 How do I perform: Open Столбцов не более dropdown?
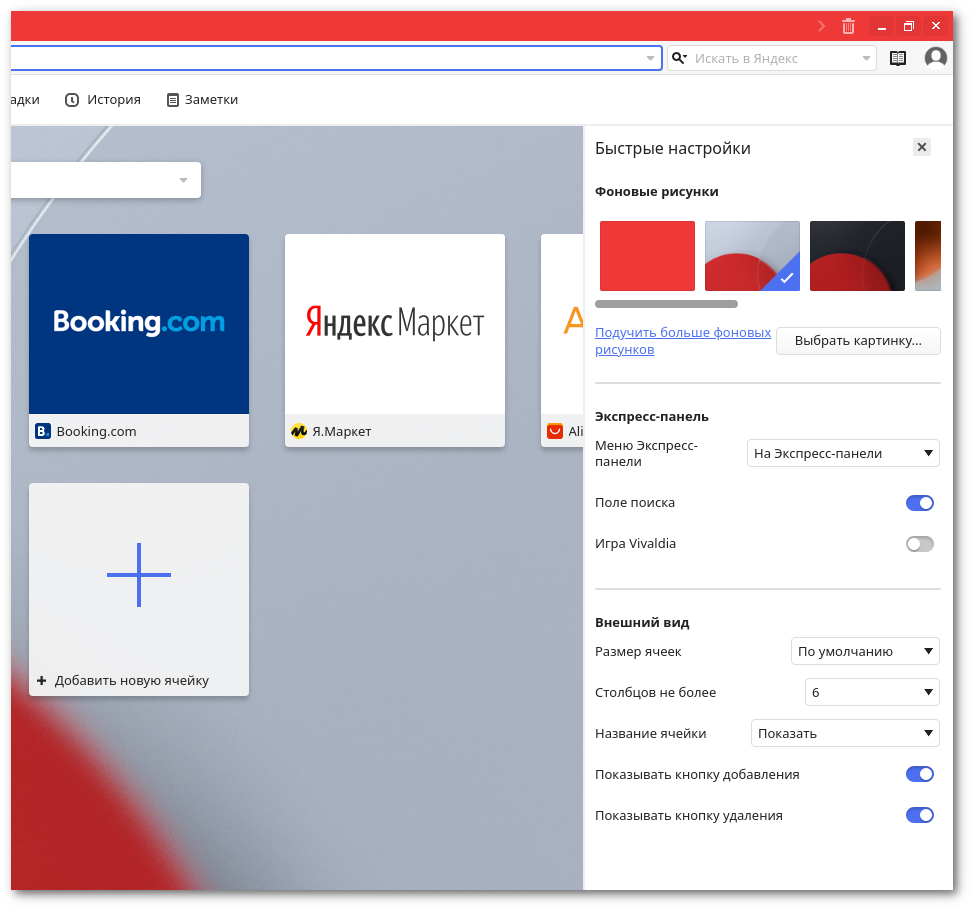(872, 692)
